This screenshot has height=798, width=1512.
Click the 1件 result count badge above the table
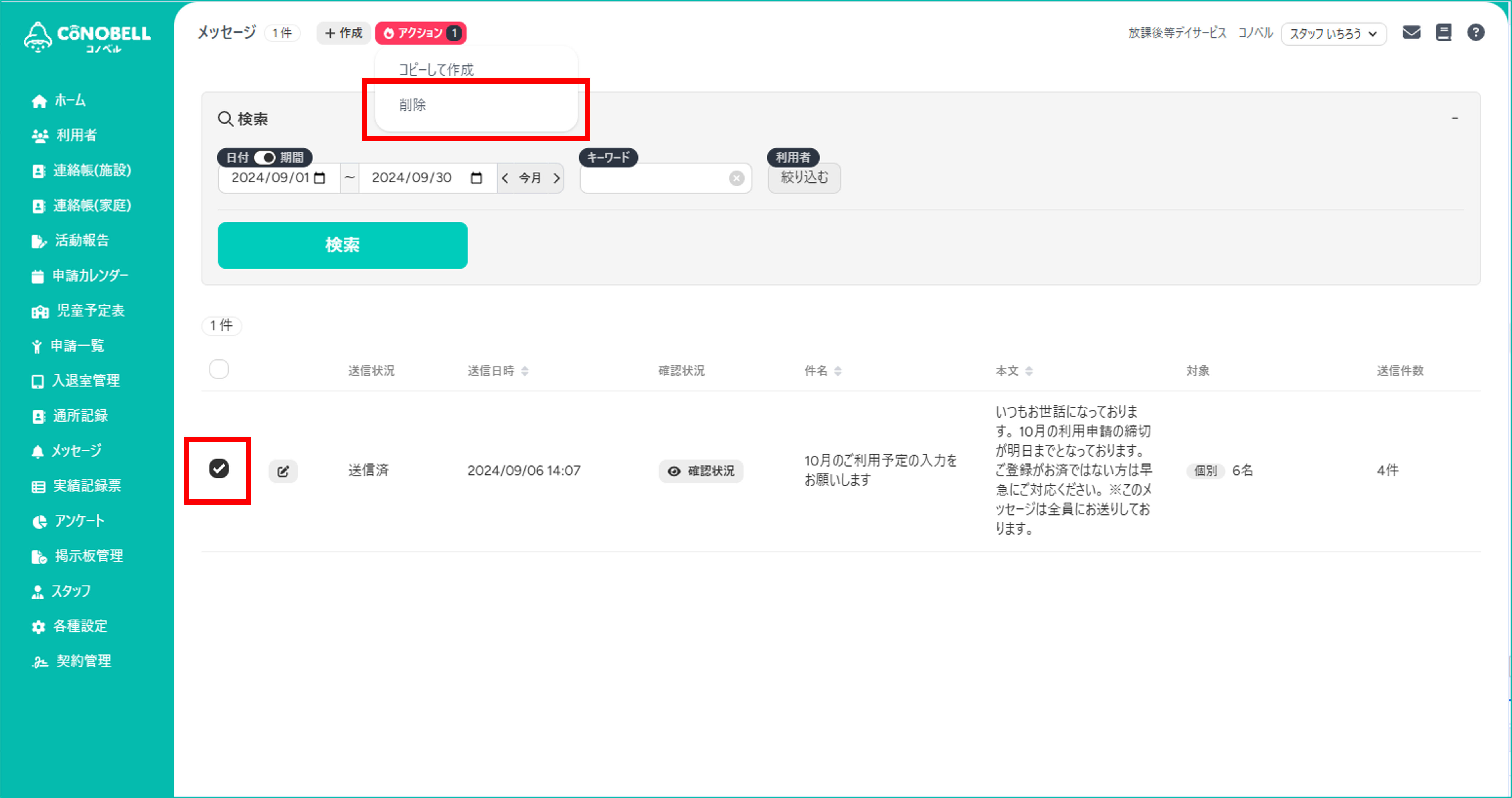(x=222, y=325)
